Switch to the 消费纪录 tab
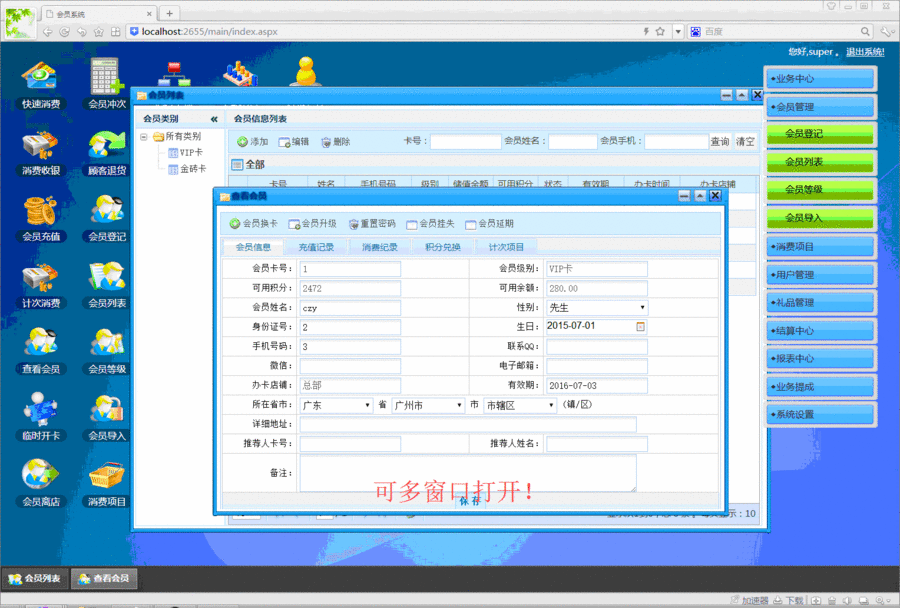 (x=379, y=247)
